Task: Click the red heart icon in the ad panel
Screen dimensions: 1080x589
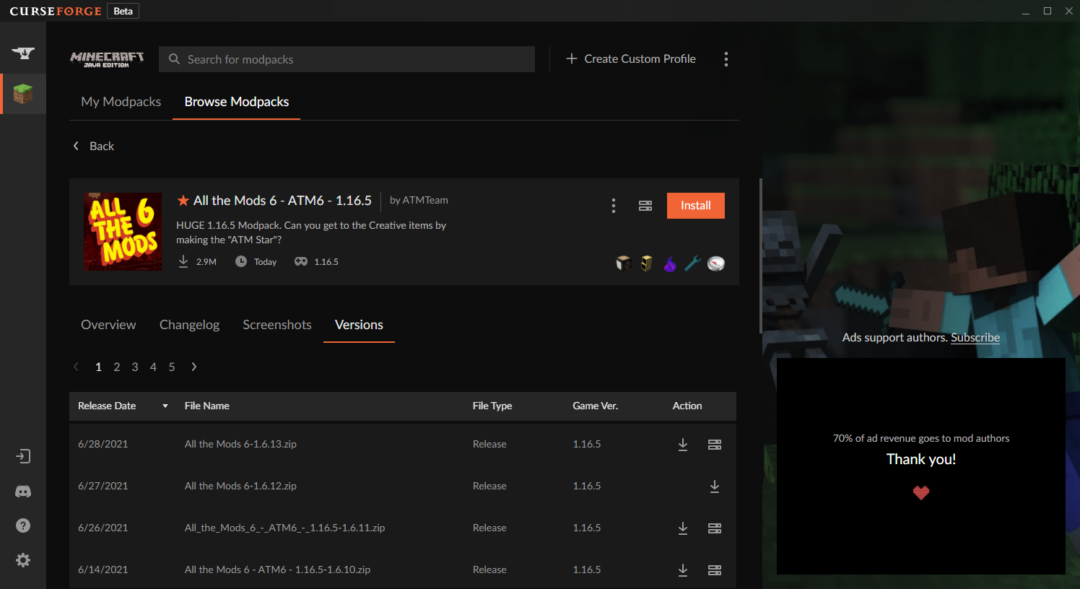Action: point(921,492)
